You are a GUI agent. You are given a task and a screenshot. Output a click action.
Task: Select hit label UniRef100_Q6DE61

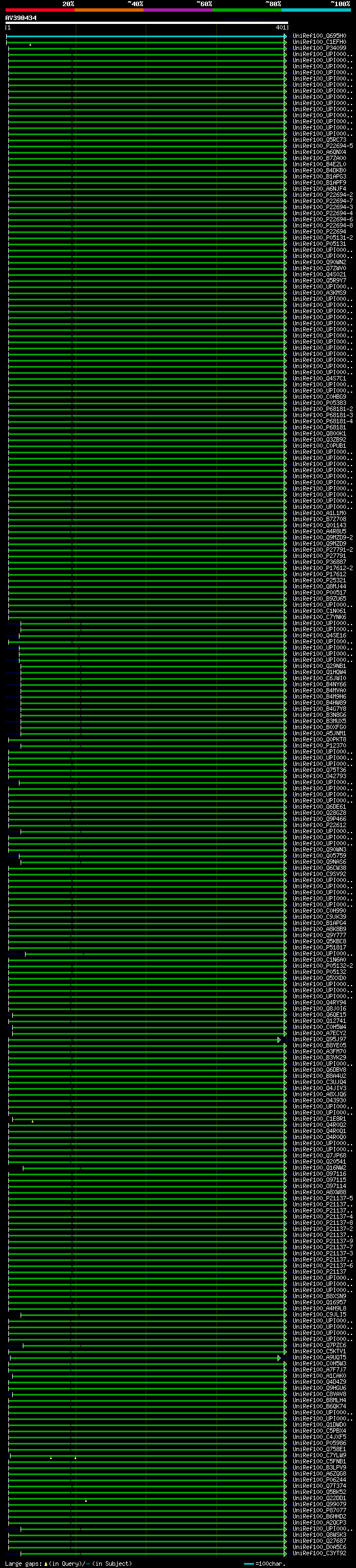click(319, 807)
